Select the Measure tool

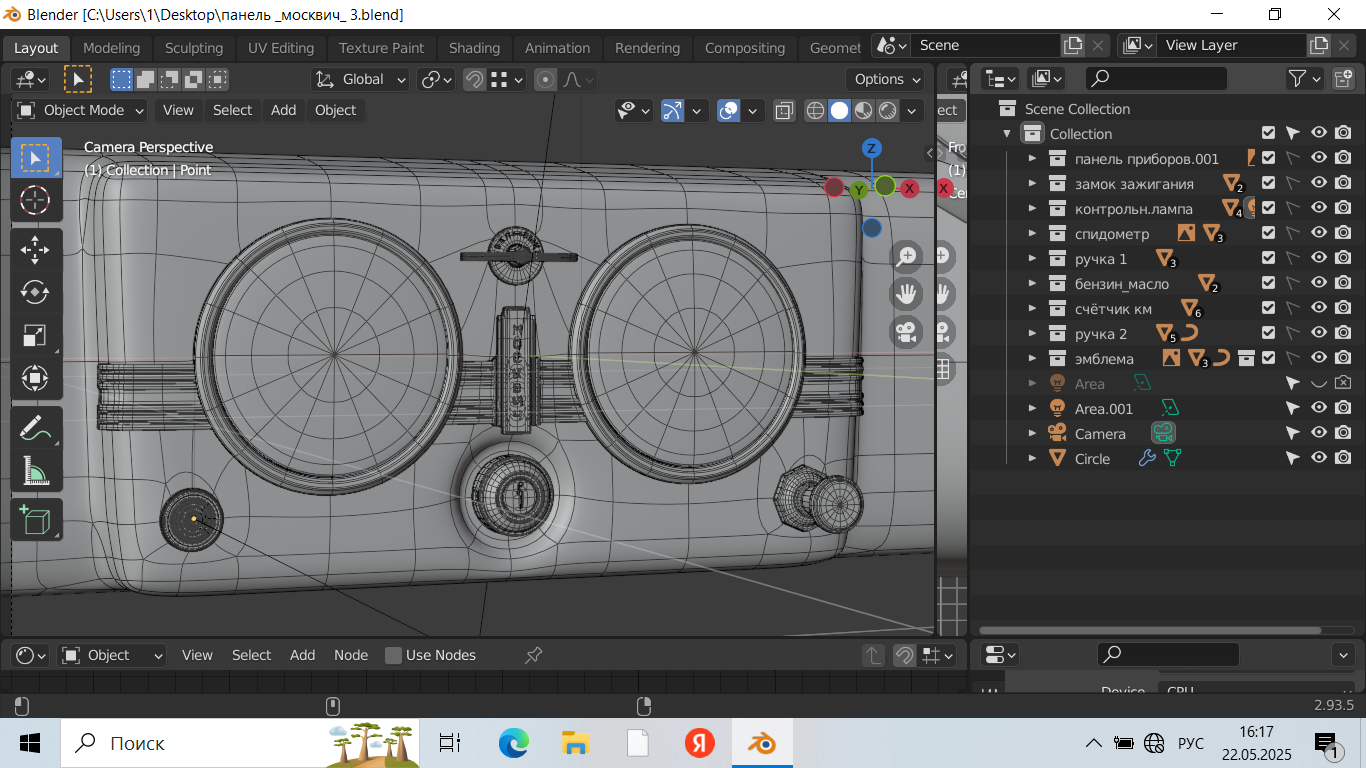35,470
